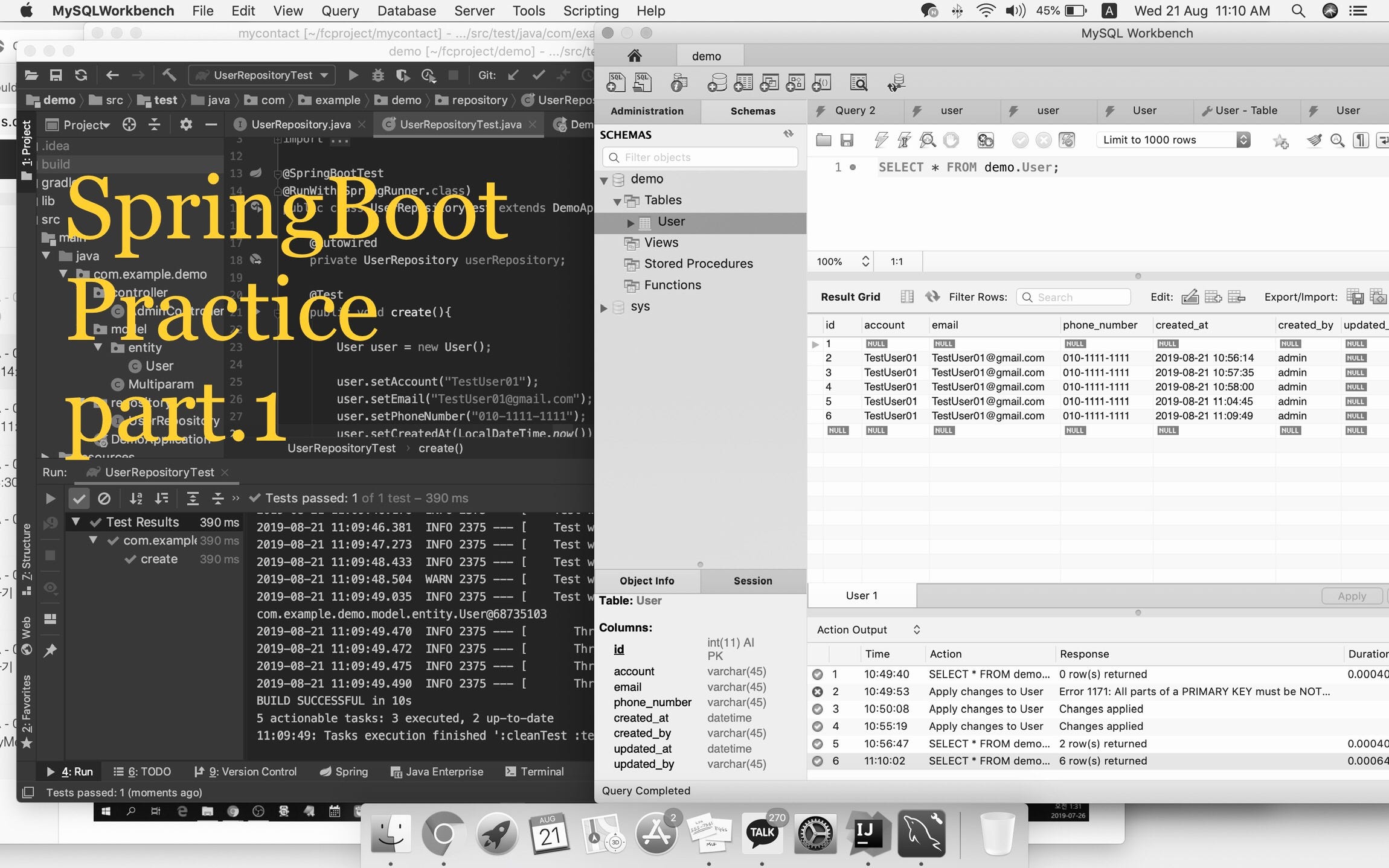
Task: Expand the sys schema tree node
Action: pos(603,307)
